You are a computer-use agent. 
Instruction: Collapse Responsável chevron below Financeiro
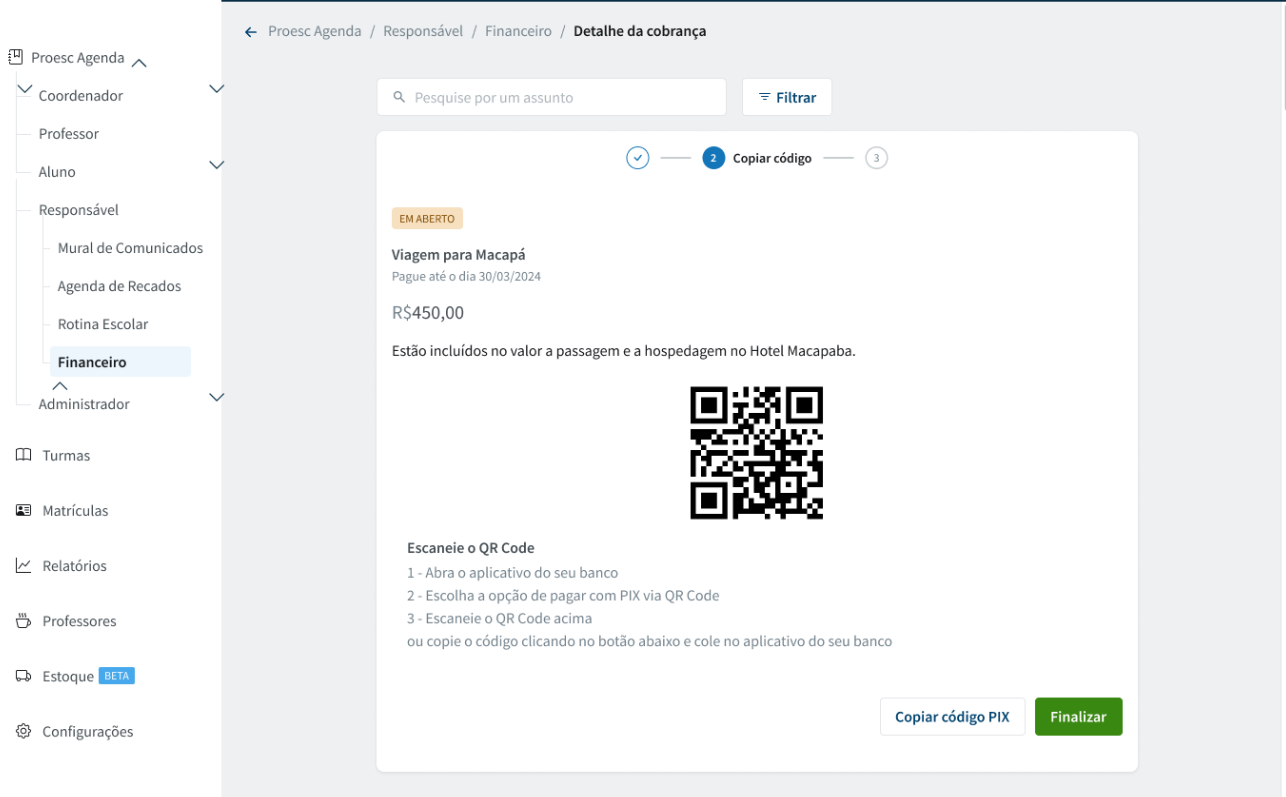(x=60, y=385)
